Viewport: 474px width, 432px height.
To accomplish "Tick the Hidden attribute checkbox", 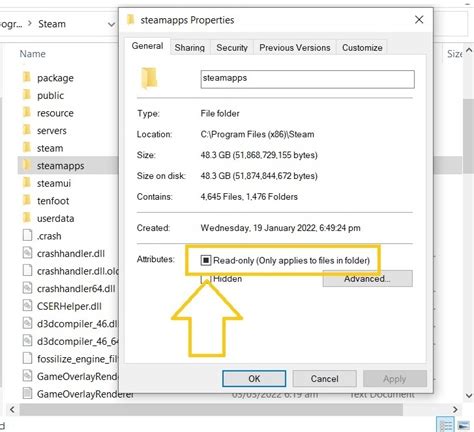I will [x=206, y=279].
